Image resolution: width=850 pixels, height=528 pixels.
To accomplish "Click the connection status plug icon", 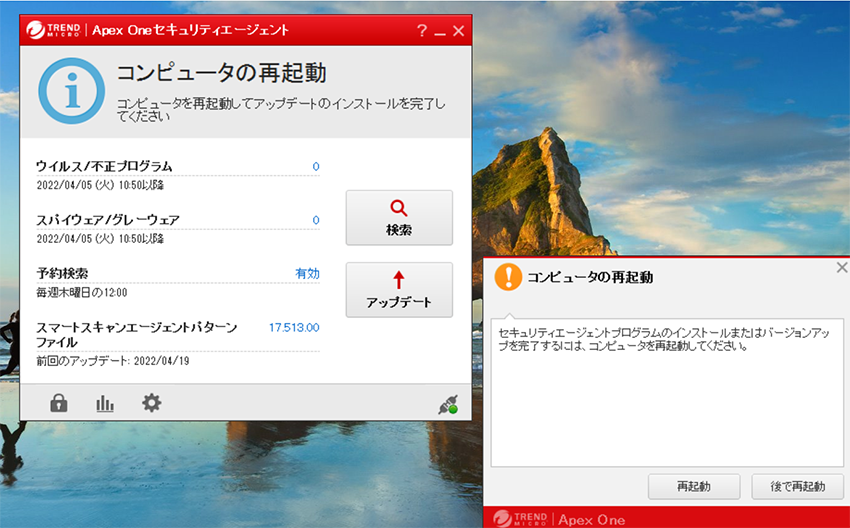I will [448, 405].
